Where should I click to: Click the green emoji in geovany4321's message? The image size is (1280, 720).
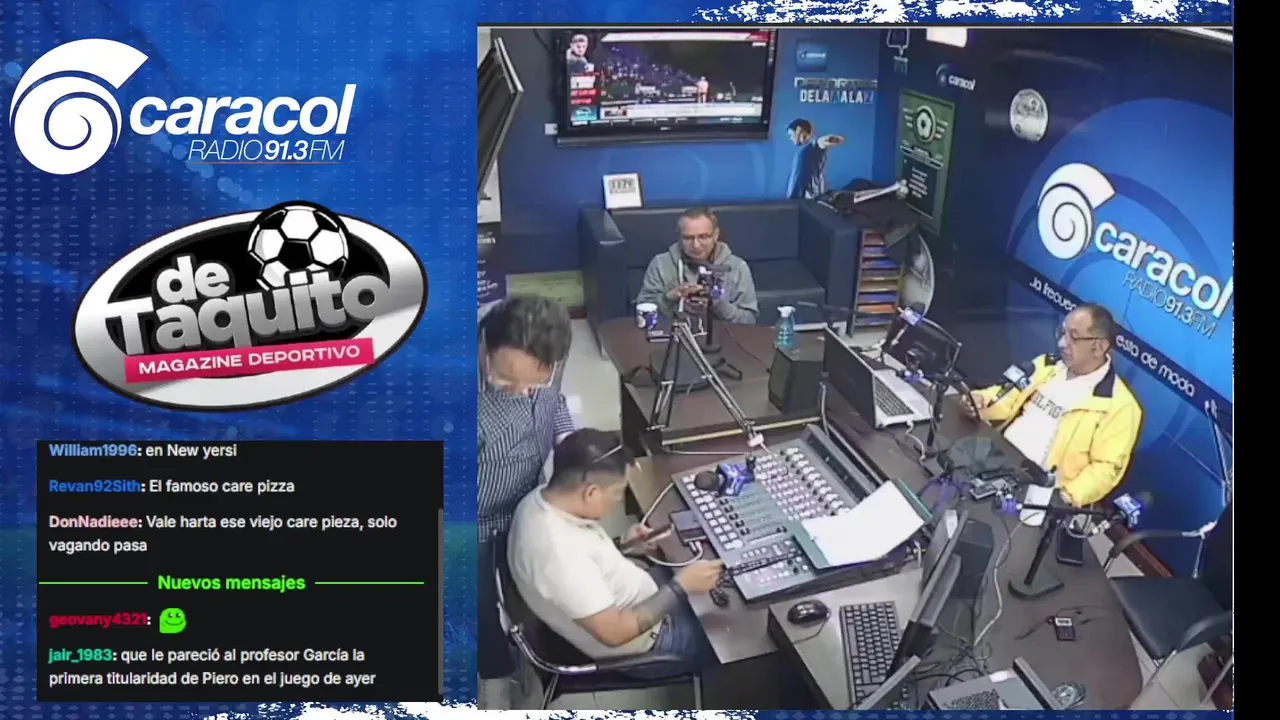pos(173,620)
